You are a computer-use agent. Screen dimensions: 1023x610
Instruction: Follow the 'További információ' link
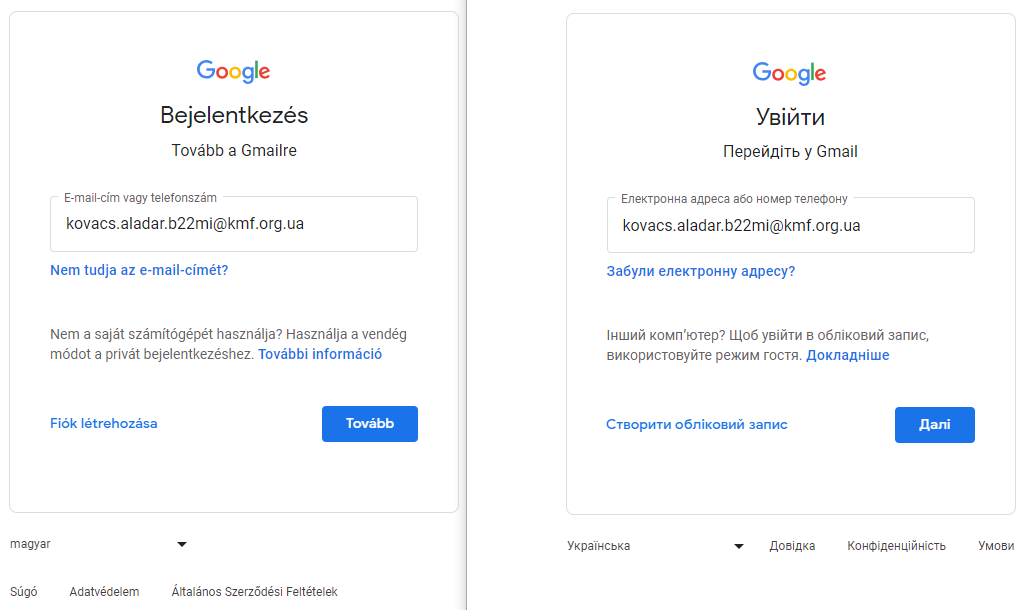pyautogui.click(x=320, y=354)
